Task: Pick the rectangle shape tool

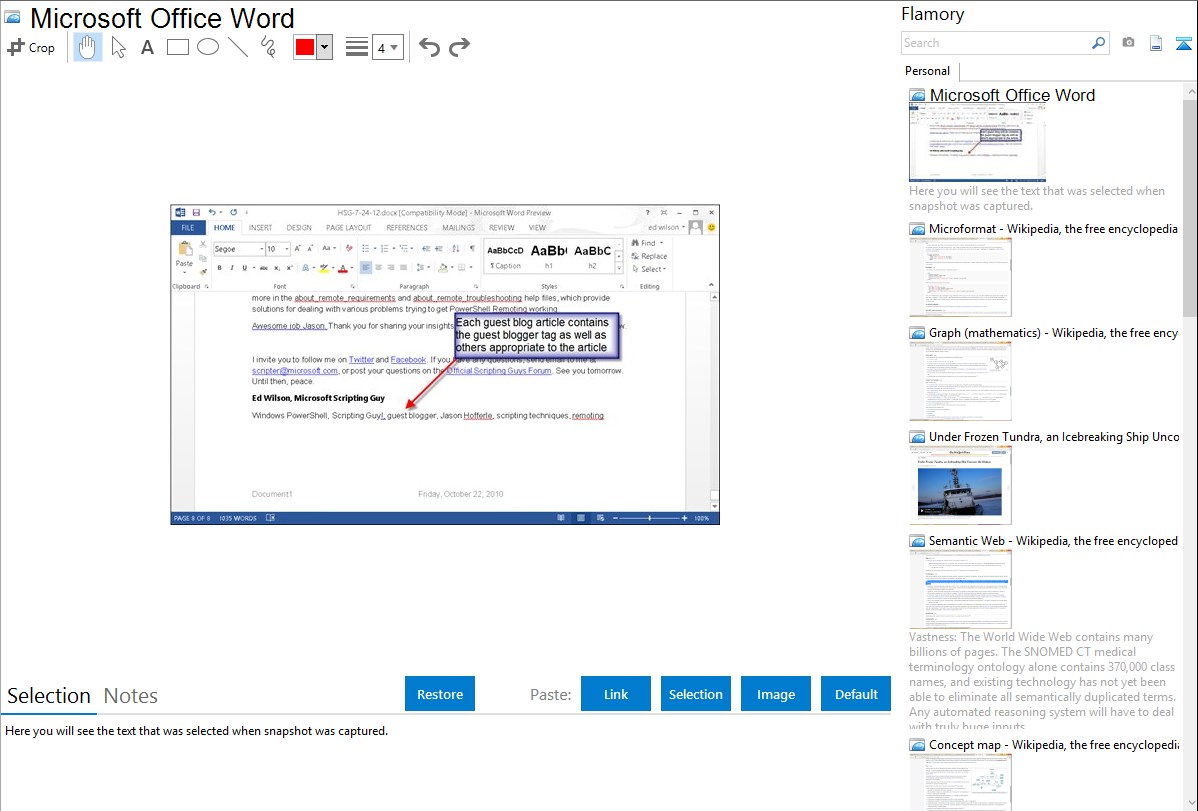Action: click(178, 47)
